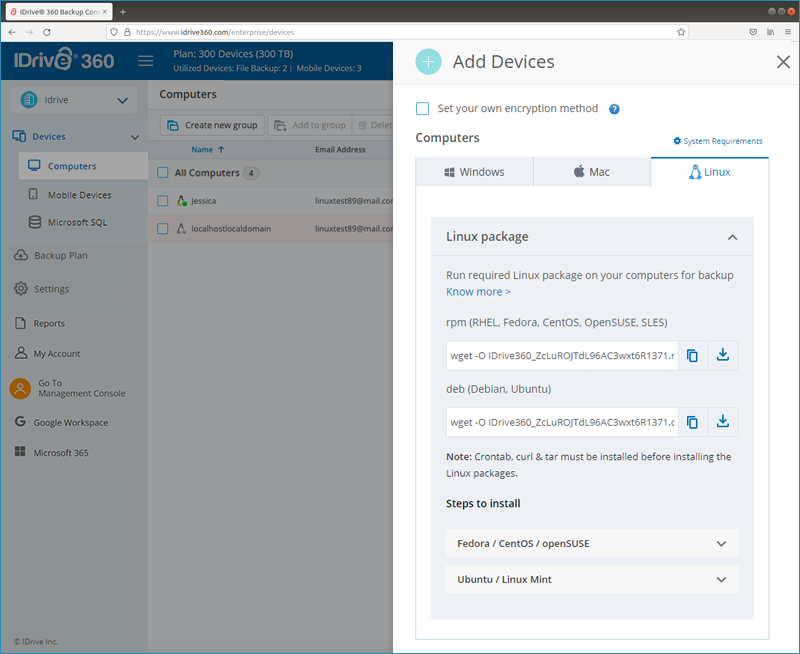The height and width of the screenshot is (654, 800).
Task: Open Computers in the sidebar
Action: (83, 166)
